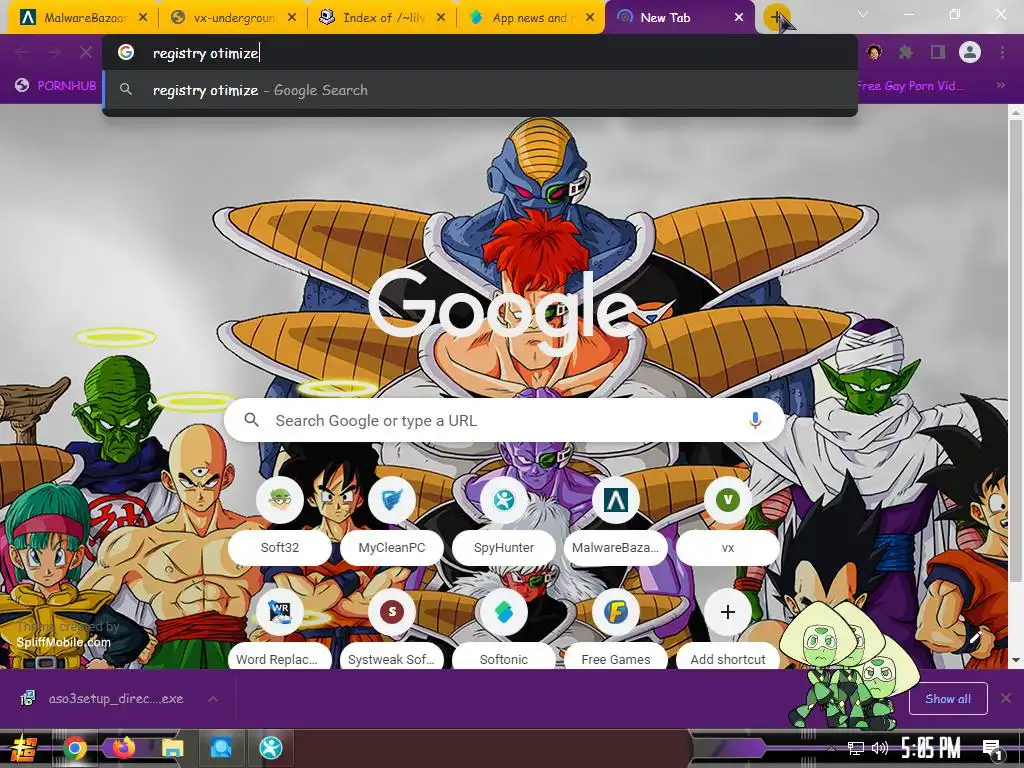This screenshot has height=768, width=1024.
Task: Customize this page with pencil icon
Action: point(975,637)
